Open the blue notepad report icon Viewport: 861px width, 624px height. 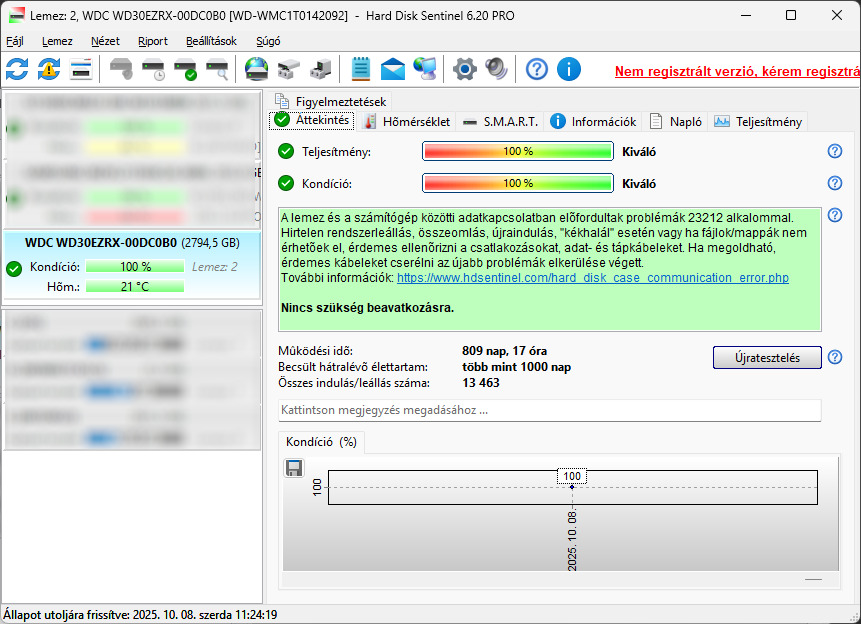pyautogui.click(x=361, y=70)
